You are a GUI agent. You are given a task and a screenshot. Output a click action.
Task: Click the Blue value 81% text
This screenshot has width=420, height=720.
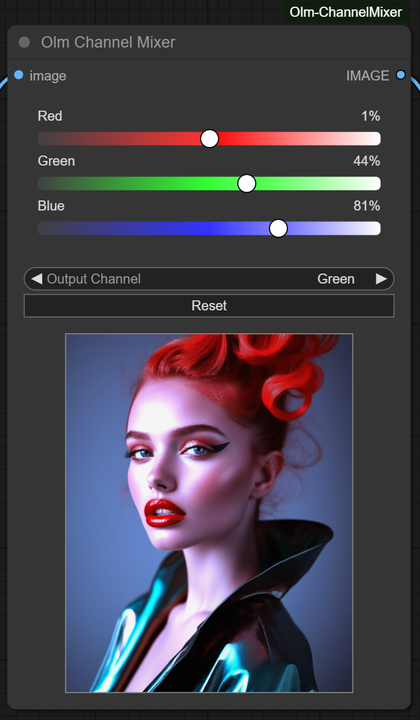pos(367,206)
